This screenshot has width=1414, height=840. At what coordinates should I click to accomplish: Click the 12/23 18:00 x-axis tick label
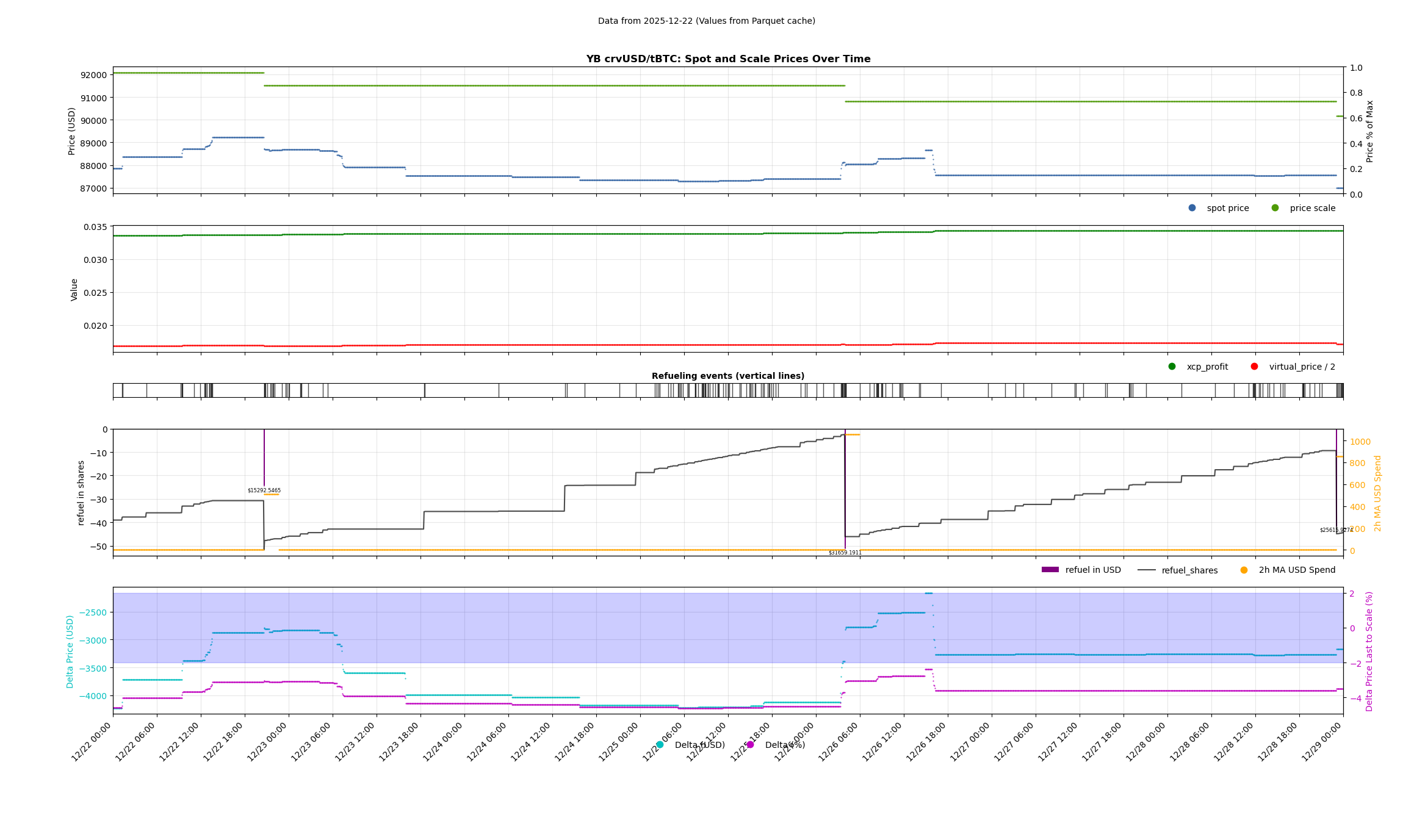click(400, 742)
